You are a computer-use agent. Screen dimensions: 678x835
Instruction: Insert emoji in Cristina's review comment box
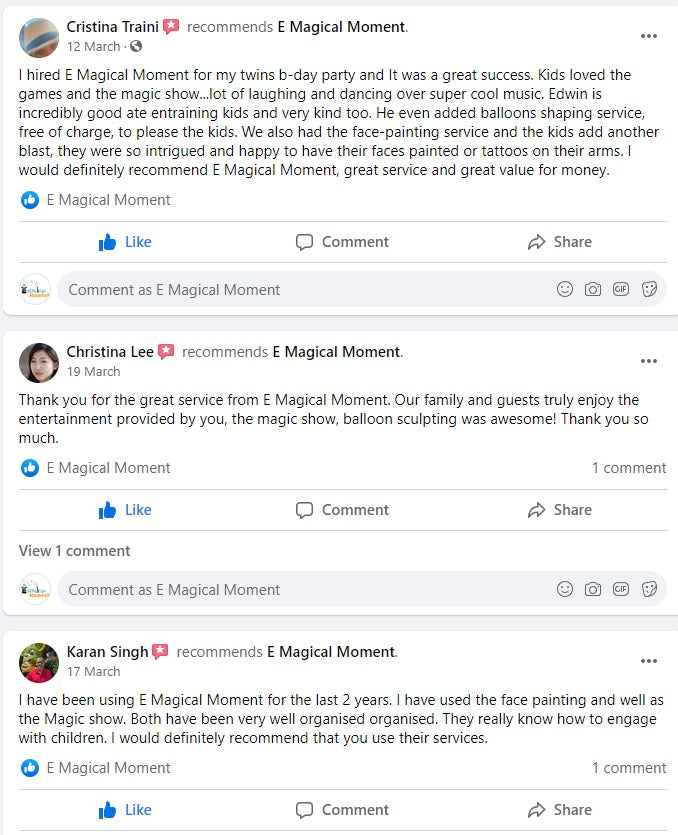565,289
